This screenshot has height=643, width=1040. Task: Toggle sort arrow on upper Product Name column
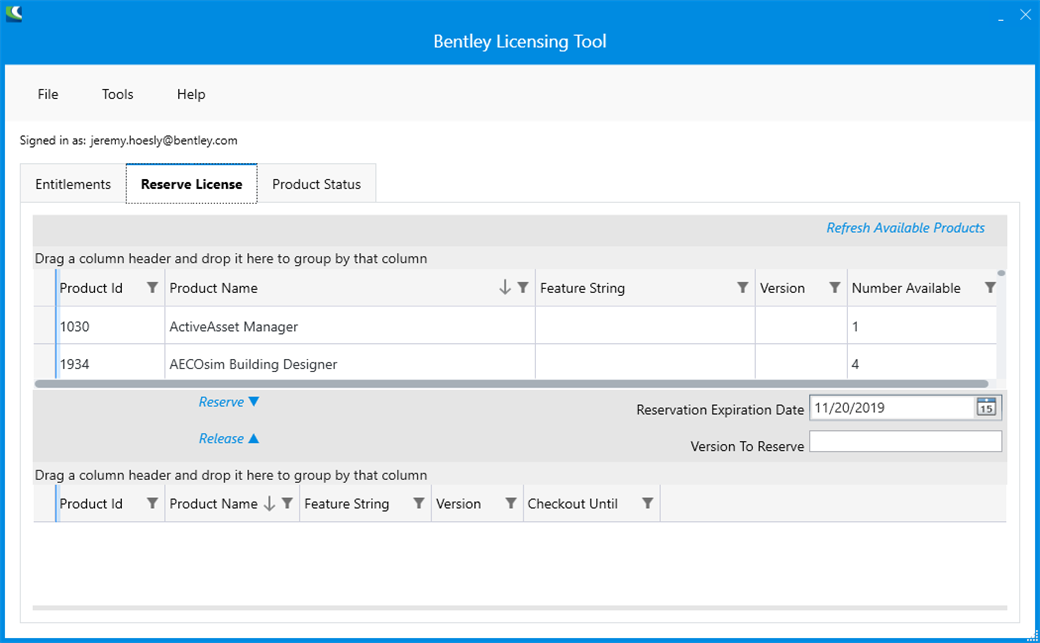505,288
